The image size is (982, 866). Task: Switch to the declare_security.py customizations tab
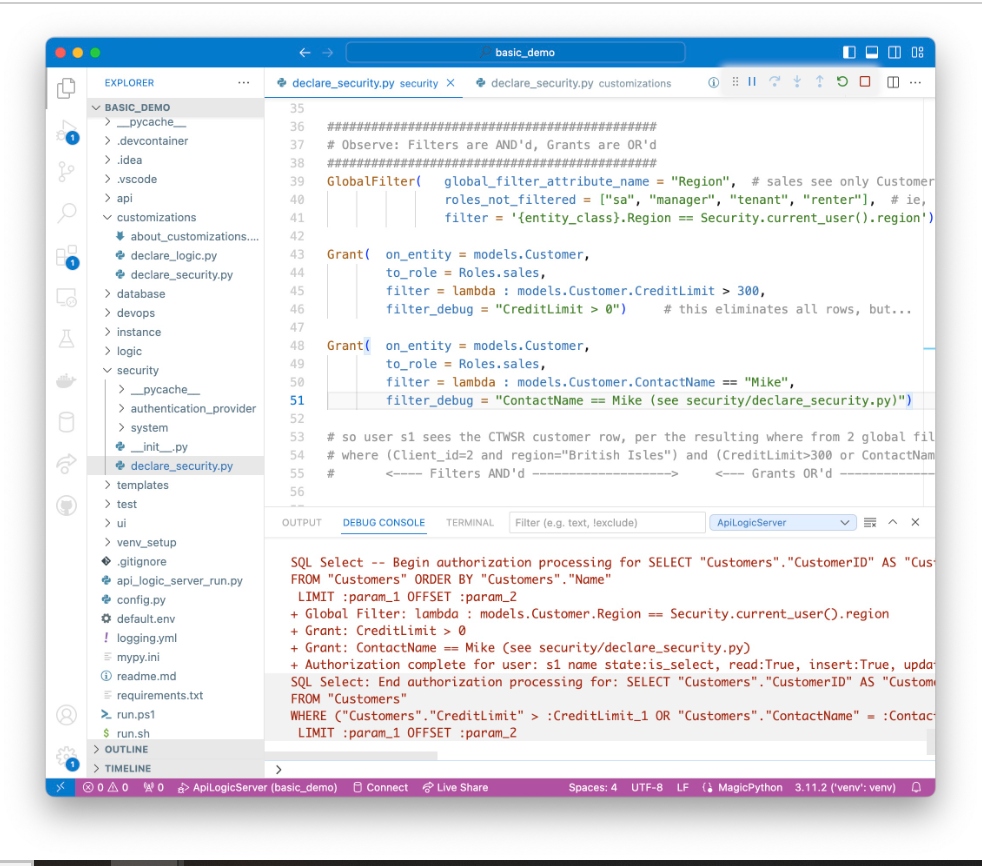coord(574,83)
